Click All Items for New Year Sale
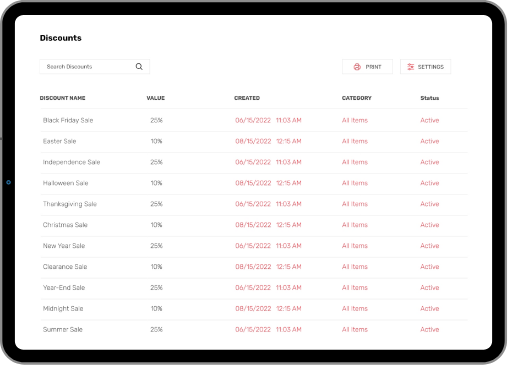 point(355,246)
